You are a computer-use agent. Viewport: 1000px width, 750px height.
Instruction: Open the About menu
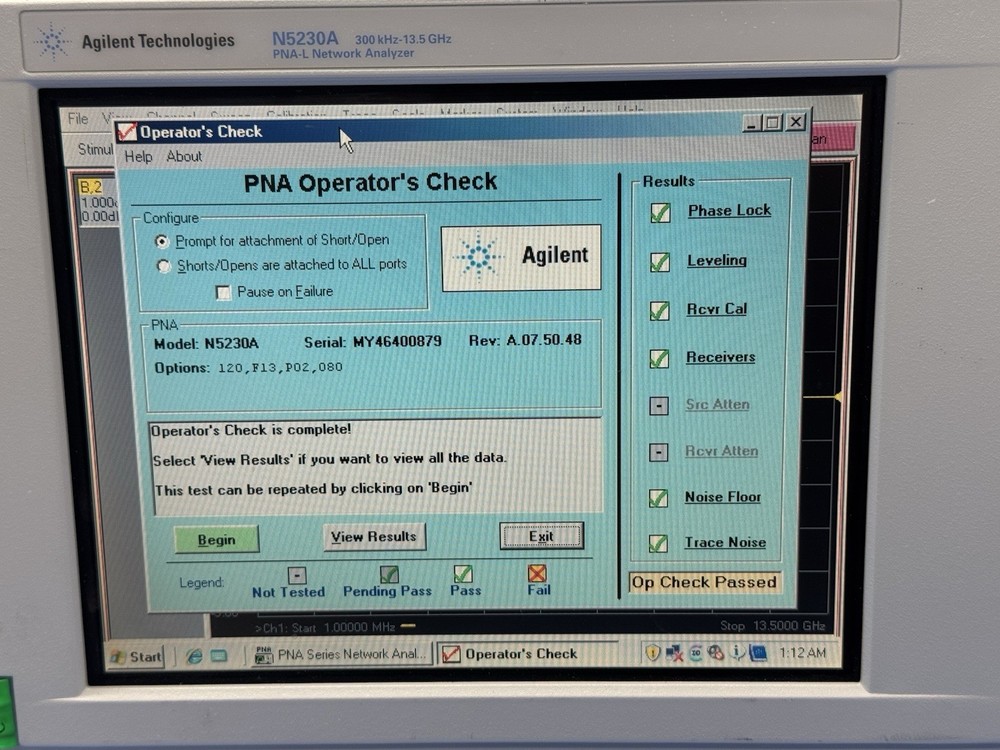184,156
